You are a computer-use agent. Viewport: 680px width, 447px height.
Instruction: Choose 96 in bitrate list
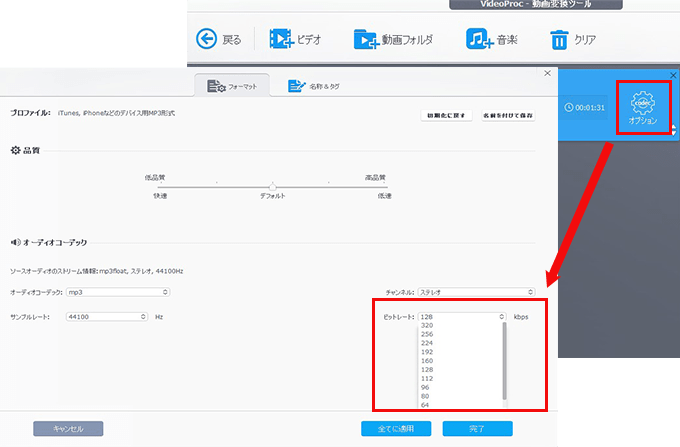tap(425, 387)
